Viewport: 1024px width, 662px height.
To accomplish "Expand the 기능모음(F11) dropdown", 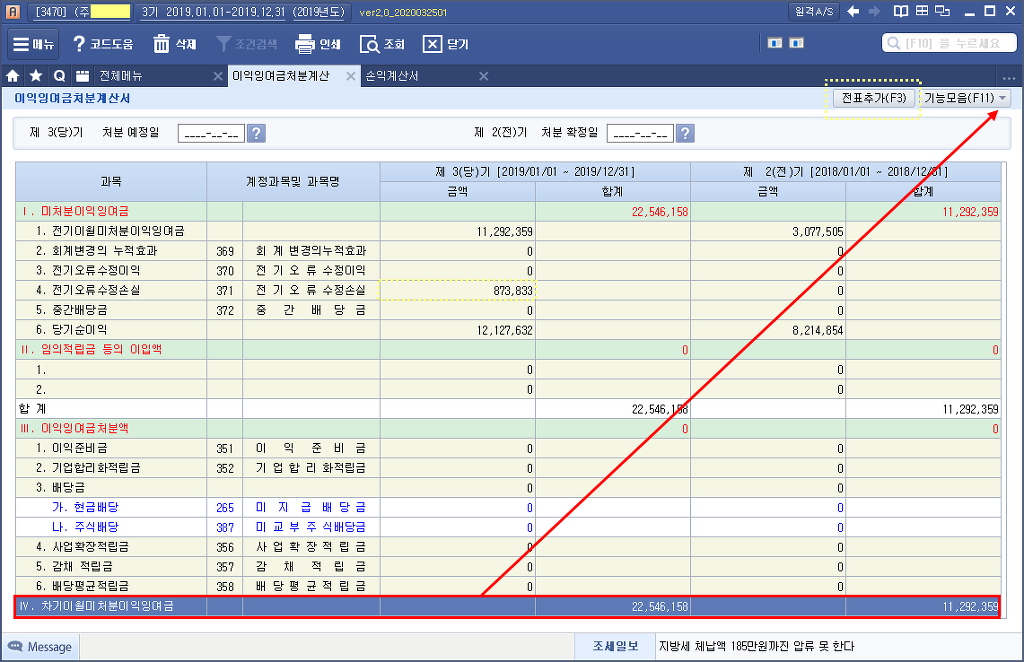I will 965,98.
